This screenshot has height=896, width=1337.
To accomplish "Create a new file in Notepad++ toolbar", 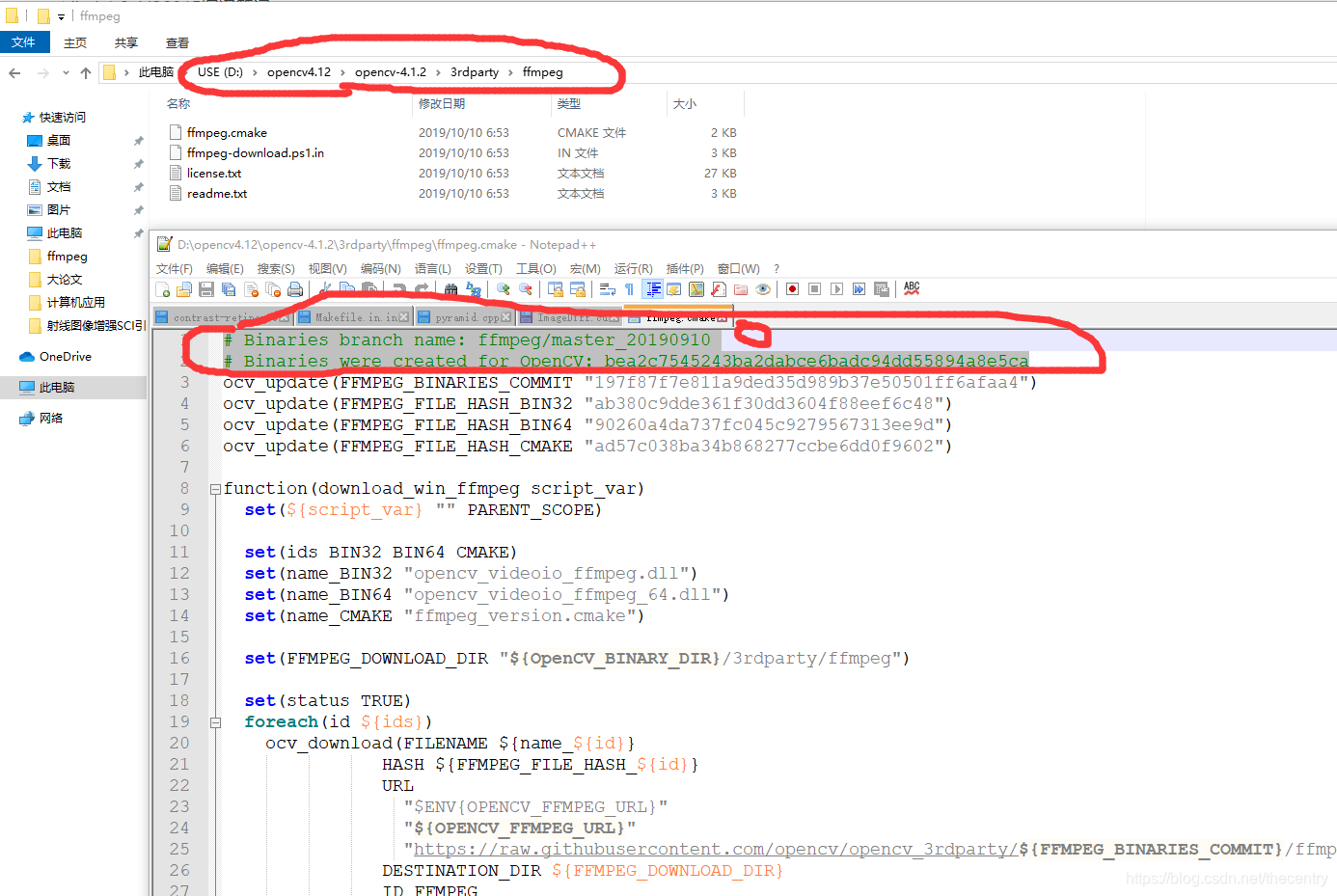I will tap(162, 289).
